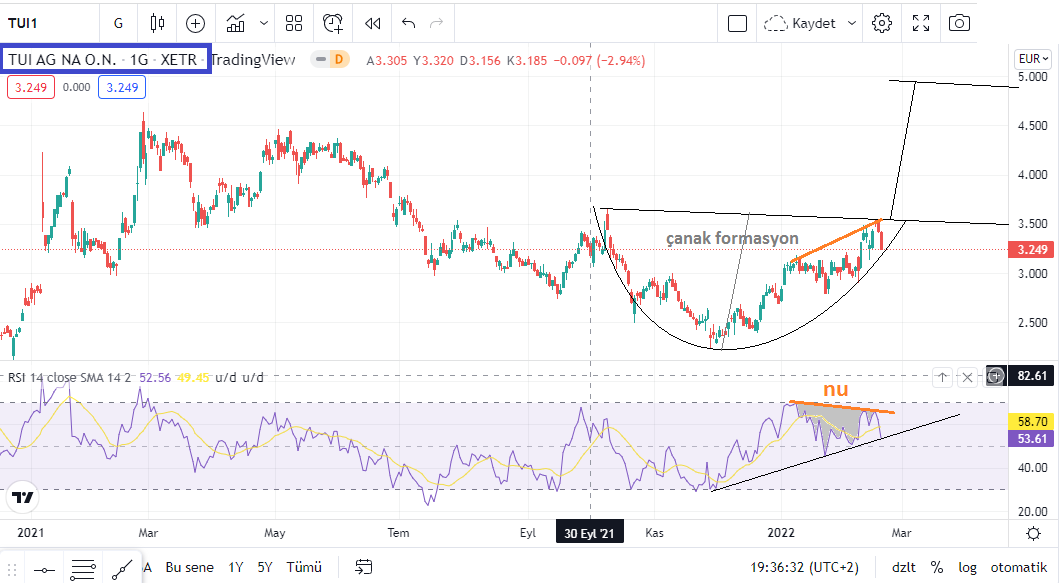This screenshot has height=583, width=1059.
Task: Click the TradingView logo on chart
Action: [x=22, y=498]
